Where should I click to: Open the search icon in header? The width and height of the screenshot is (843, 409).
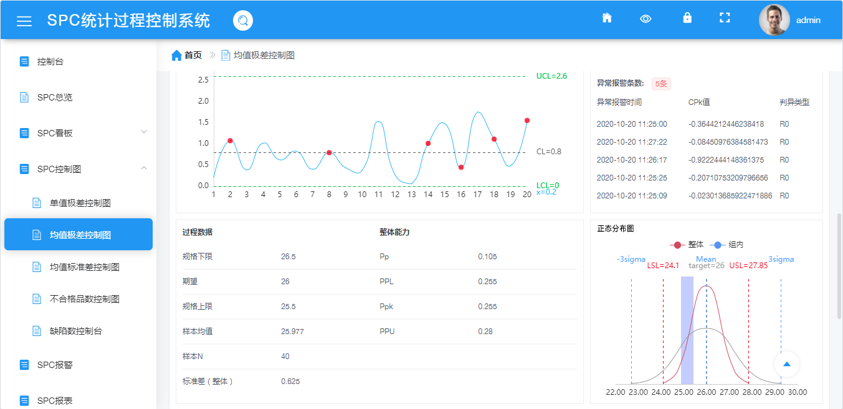[x=243, y=21]
